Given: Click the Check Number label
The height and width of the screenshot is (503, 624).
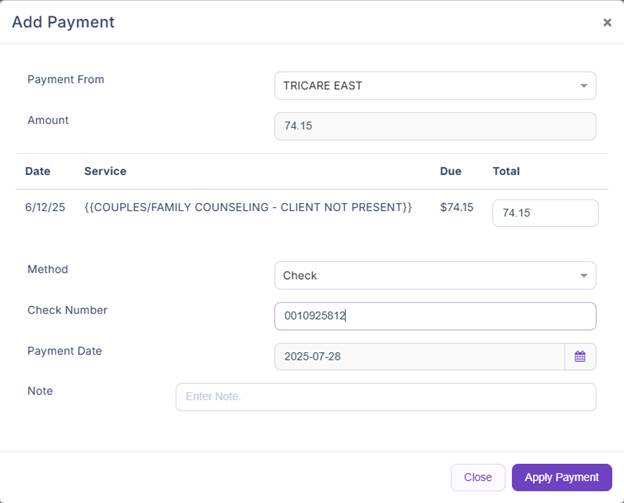Looking at the screenshot, I should 67,310.
